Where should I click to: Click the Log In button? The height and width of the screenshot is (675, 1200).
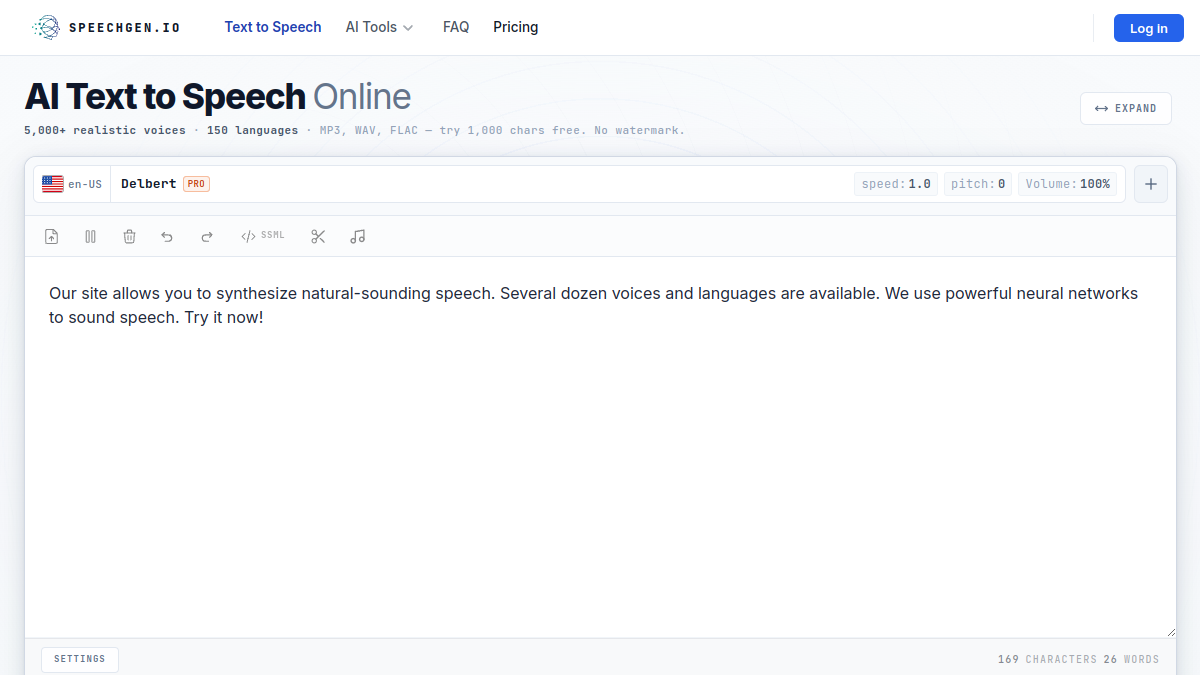(1148, 28)
